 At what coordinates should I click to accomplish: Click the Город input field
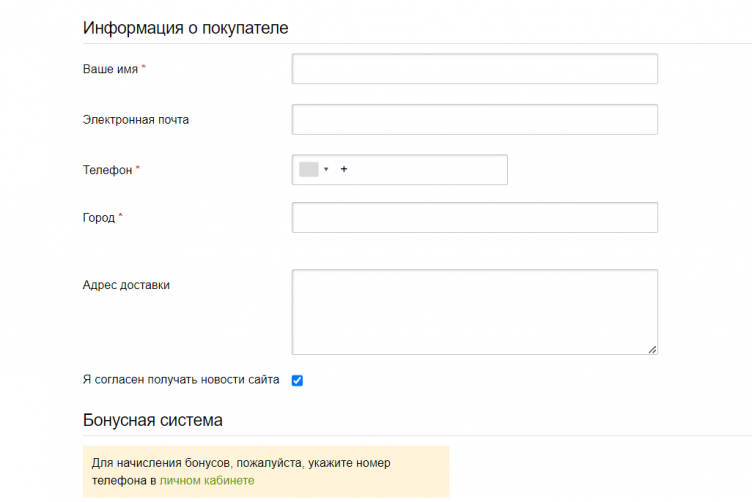coord(474,218)
